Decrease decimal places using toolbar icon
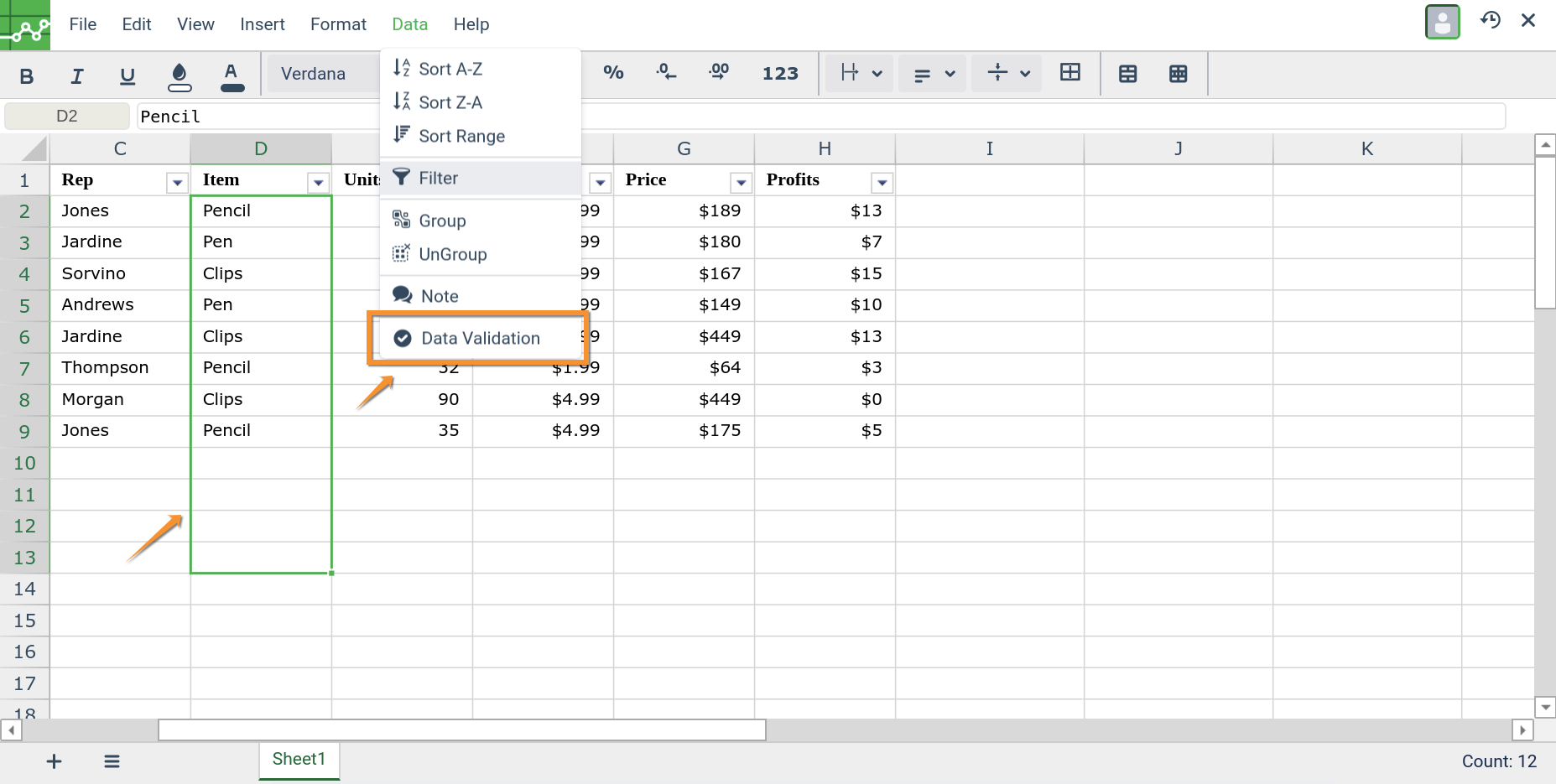This screenshot has height=784, width=1556. coord(666,73)
